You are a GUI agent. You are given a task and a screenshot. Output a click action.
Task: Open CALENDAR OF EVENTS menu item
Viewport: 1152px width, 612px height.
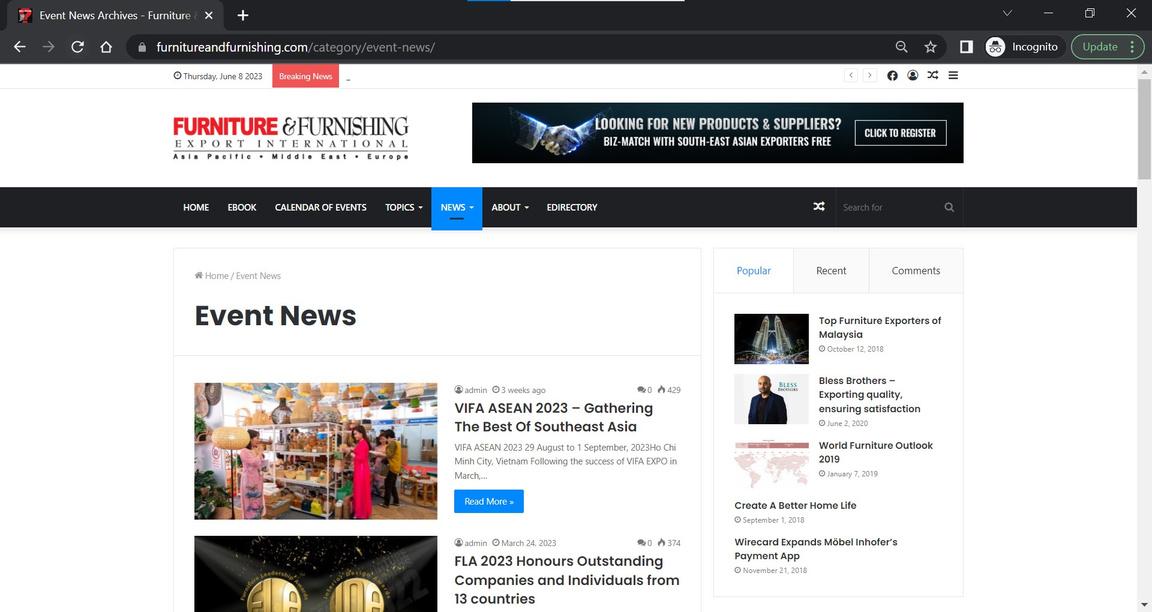click(x=320, y=207)
